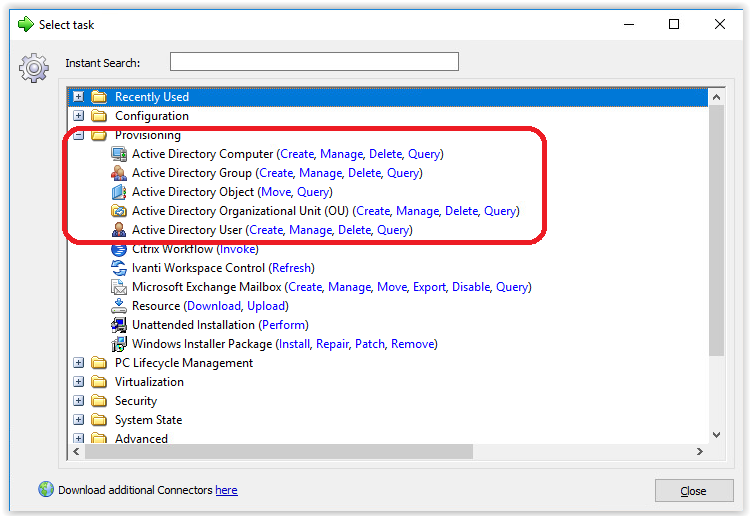Click Refresh link for Ivanti Workspace Control
This screenshot has height=516, width=750.
(291, 268)
